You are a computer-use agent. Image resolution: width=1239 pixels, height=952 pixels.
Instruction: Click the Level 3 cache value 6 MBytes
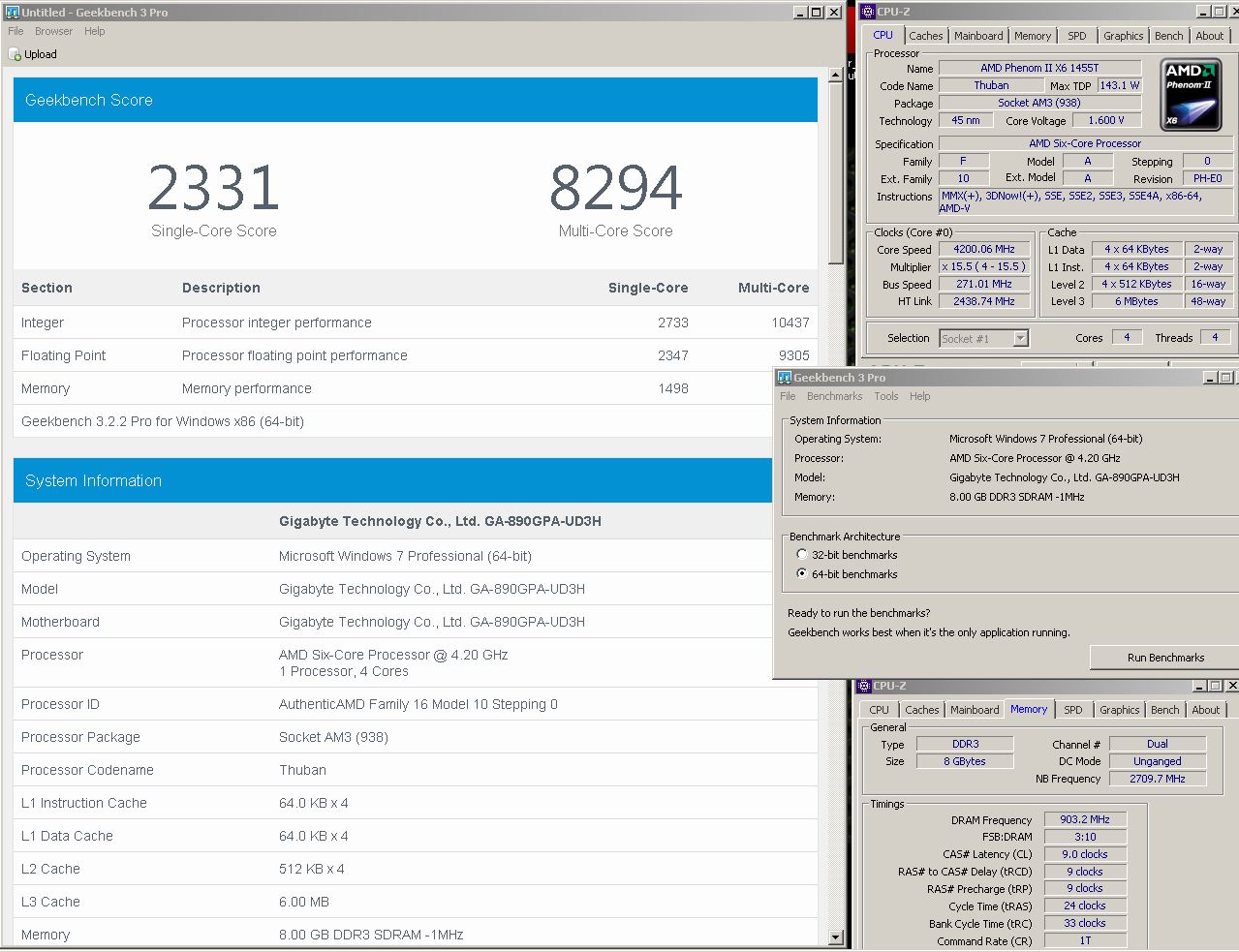[1135, 301]
